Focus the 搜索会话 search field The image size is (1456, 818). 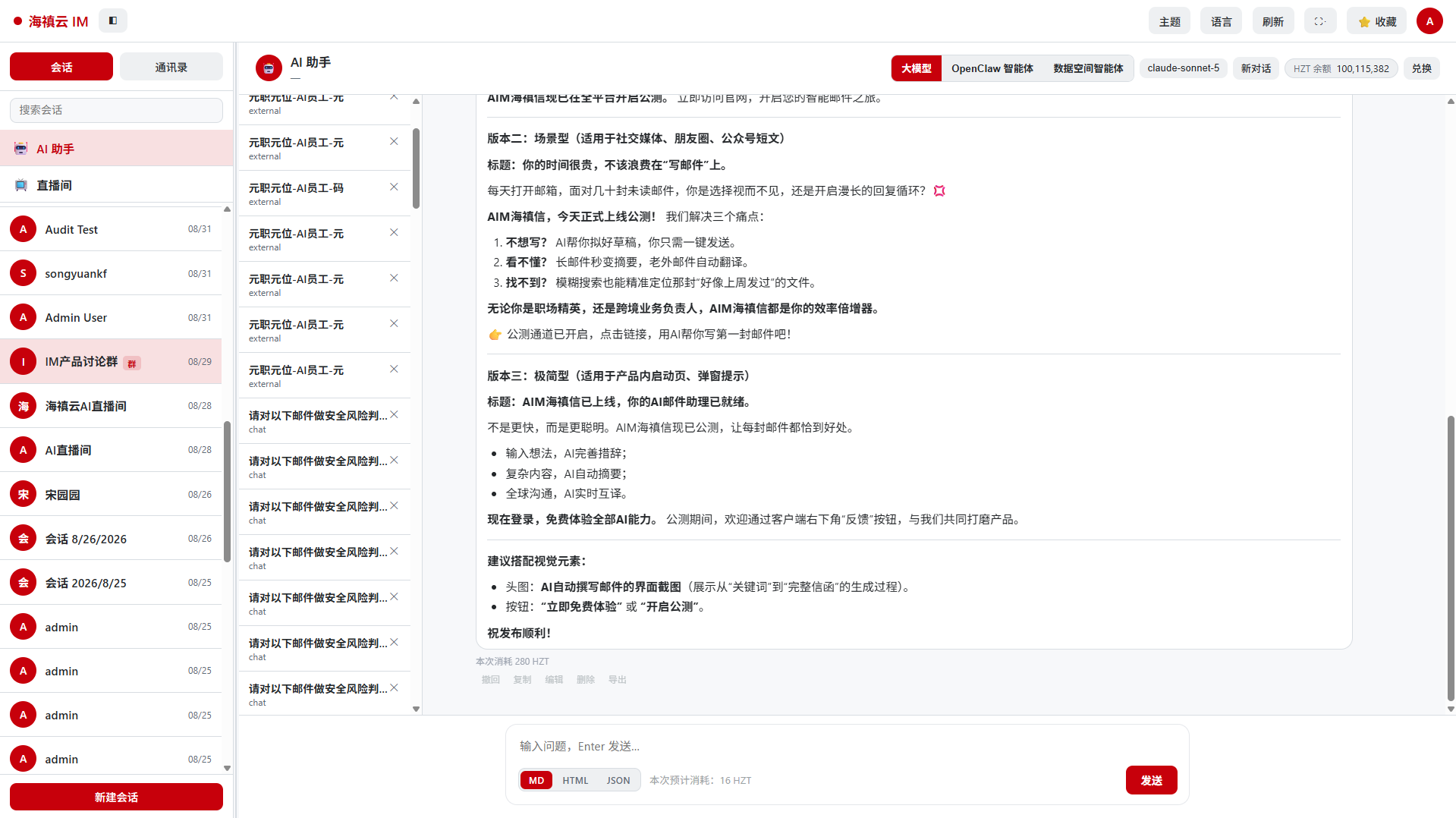[116, 110]
